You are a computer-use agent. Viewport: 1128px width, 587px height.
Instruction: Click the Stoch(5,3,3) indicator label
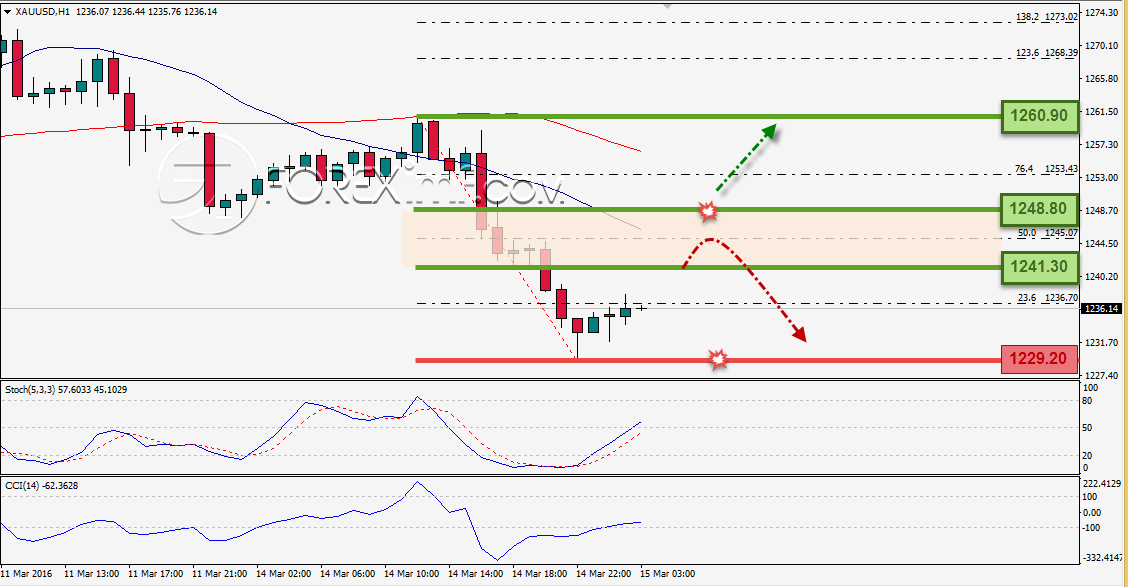66,389
